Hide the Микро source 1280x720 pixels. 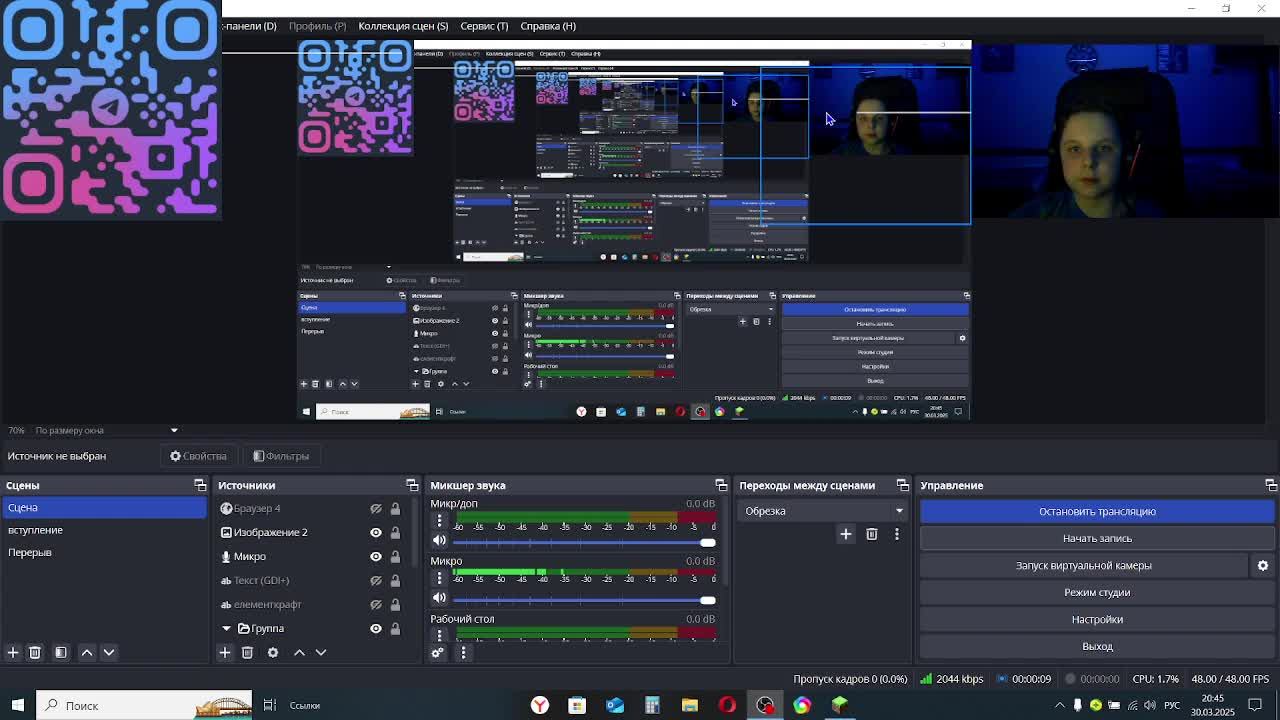tap(376, 556)
